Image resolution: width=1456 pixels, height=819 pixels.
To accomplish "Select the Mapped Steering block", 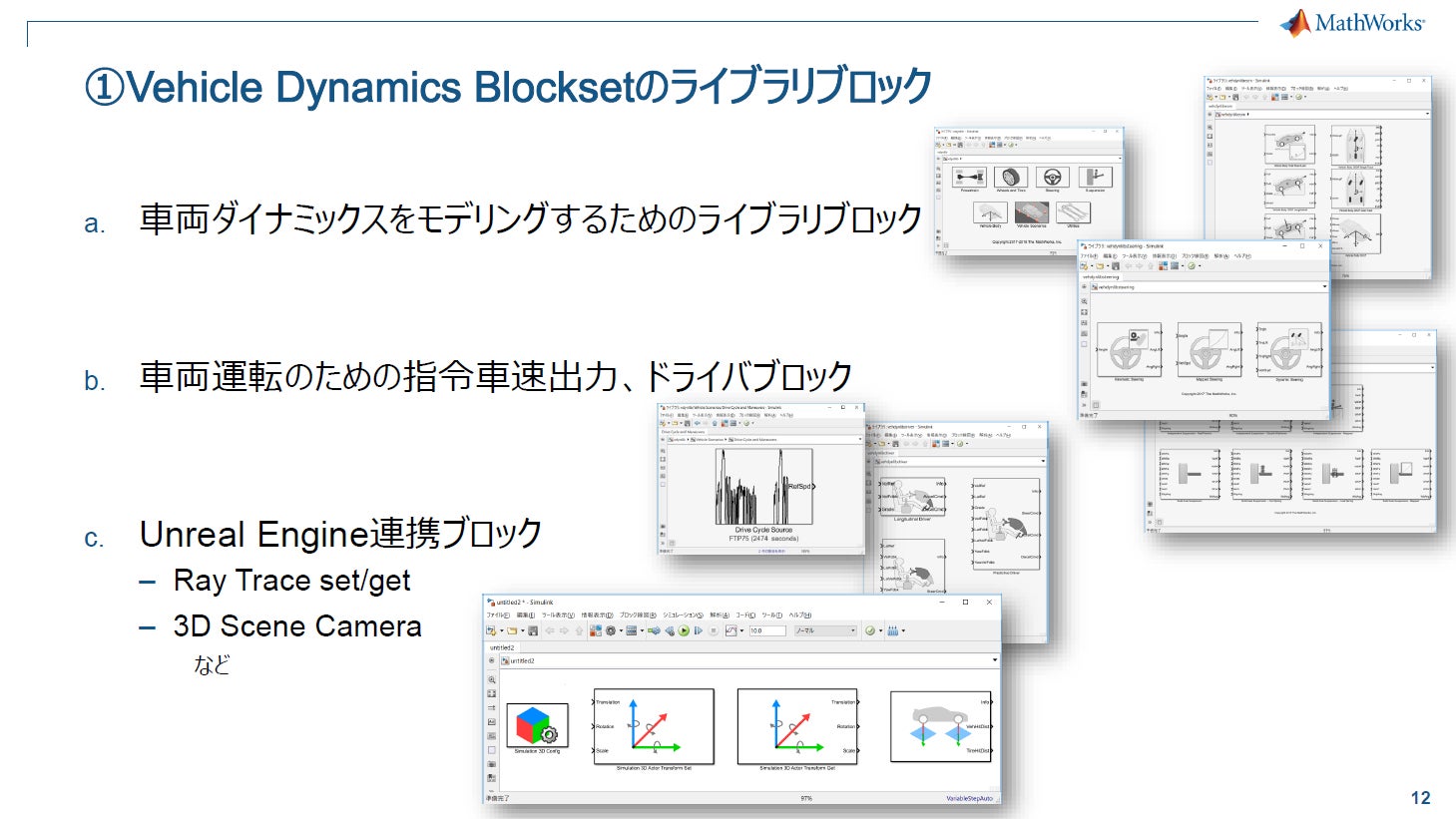I will click(x=1210, y=349).
